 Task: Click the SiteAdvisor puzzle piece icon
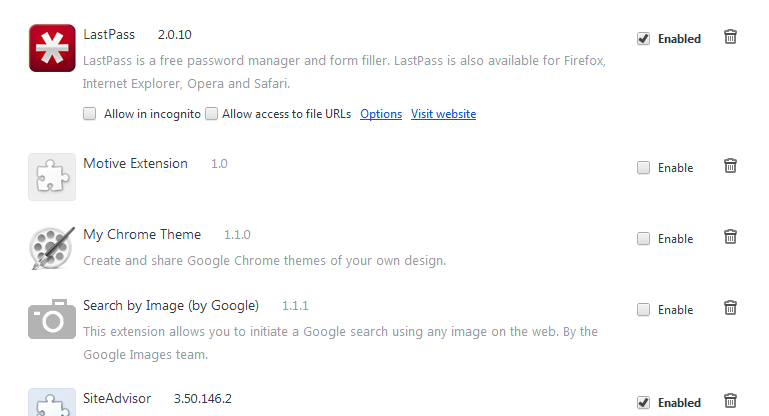pos(52,402)
